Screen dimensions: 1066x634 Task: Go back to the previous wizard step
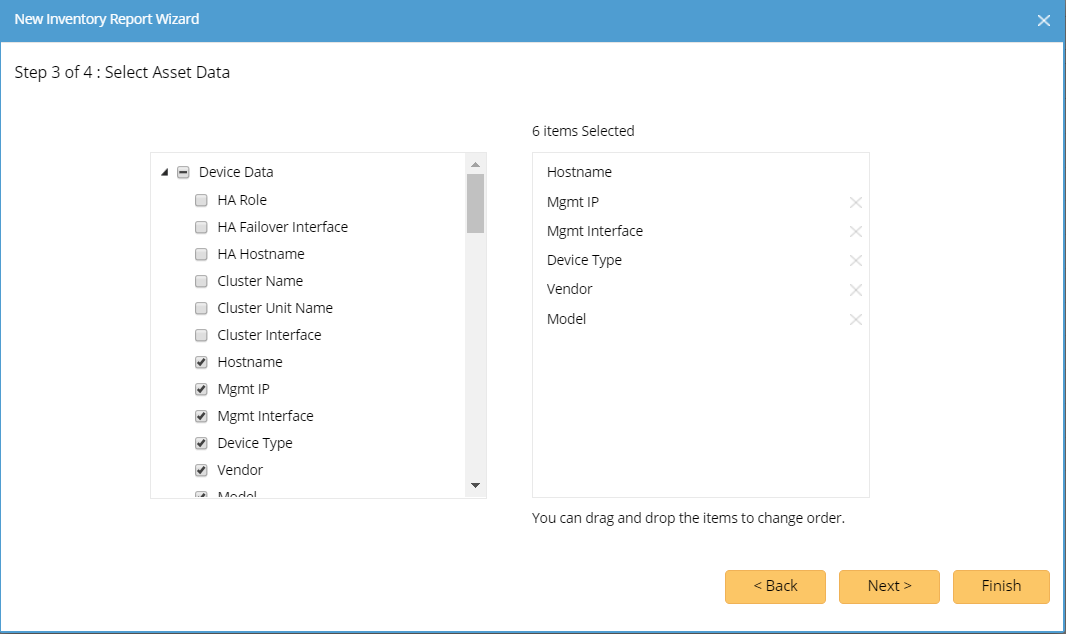[x=775, y=587]
